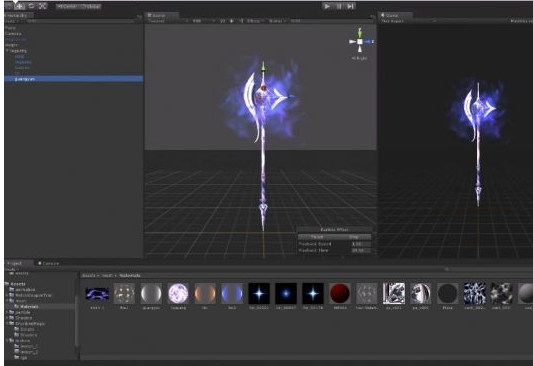
Task: Click Stop in the Particle Effect overlay
Action: 354,237
